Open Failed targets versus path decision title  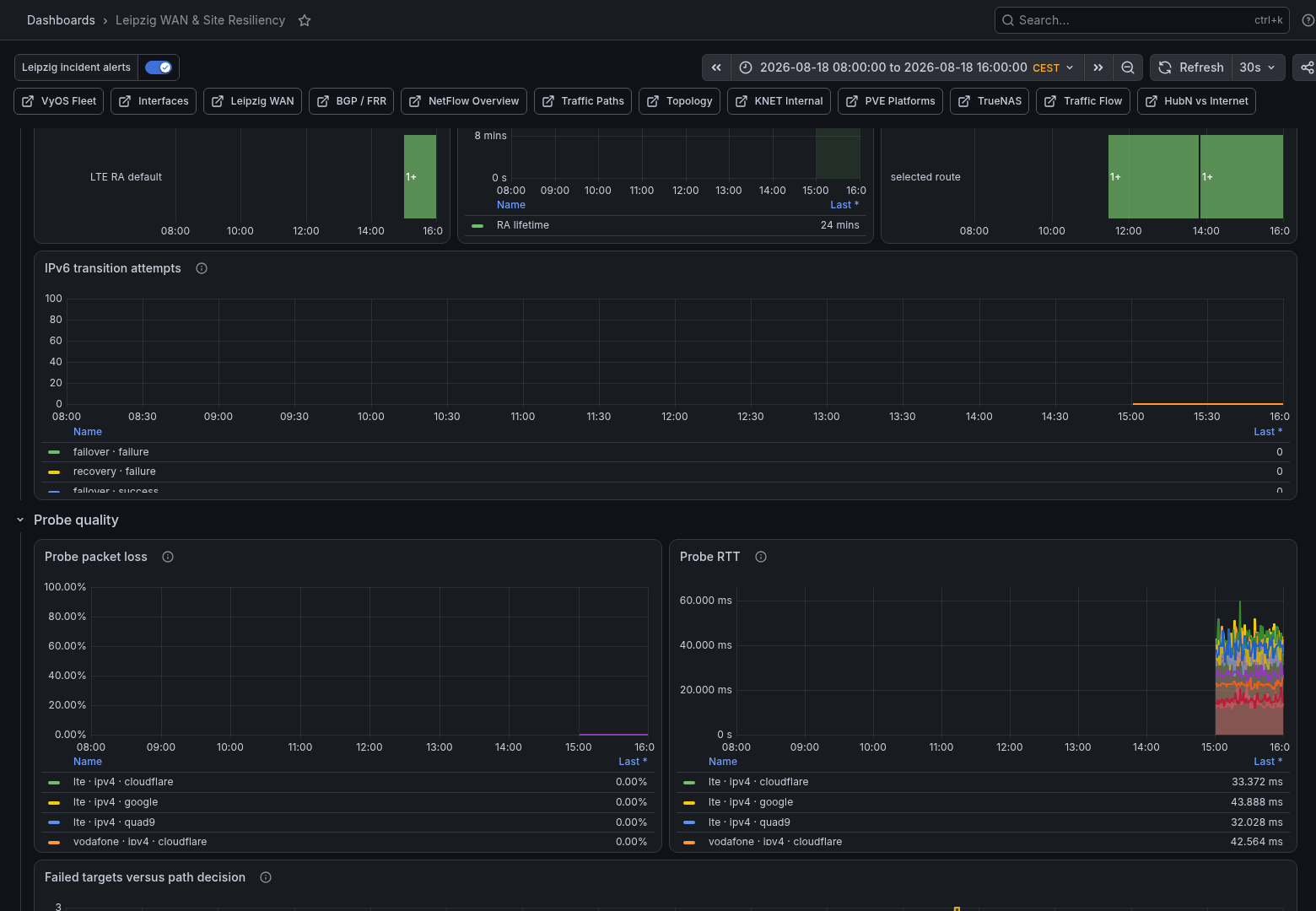145,877
